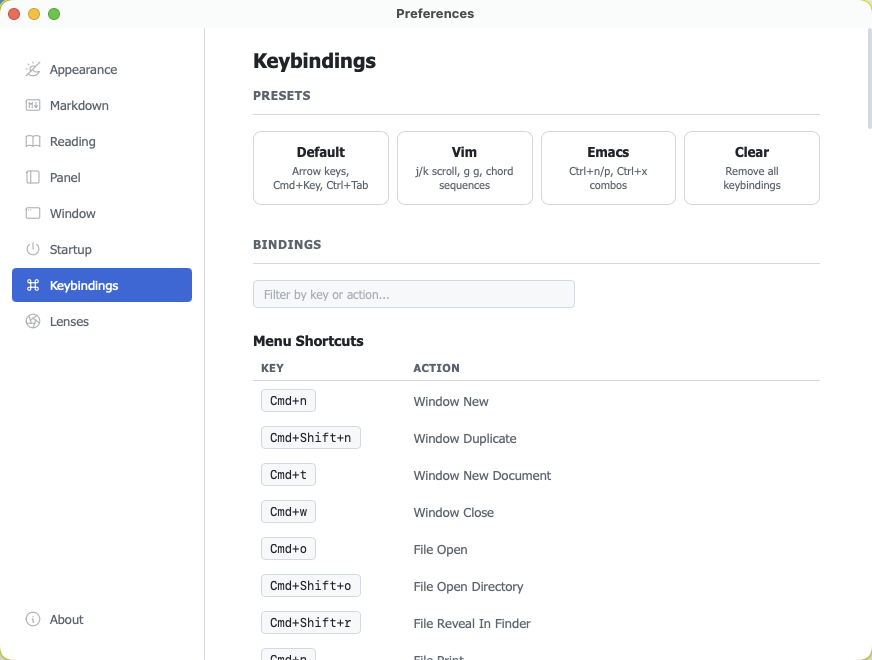The height and width of the screenshot is (660, 872).
Task: Open the Lenses section
Action: coord(102,321)
